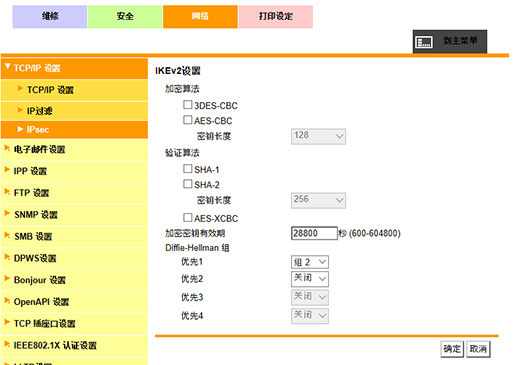517x365 pixels.
Task: Click the 取消 button
Action: click(478, 349)
